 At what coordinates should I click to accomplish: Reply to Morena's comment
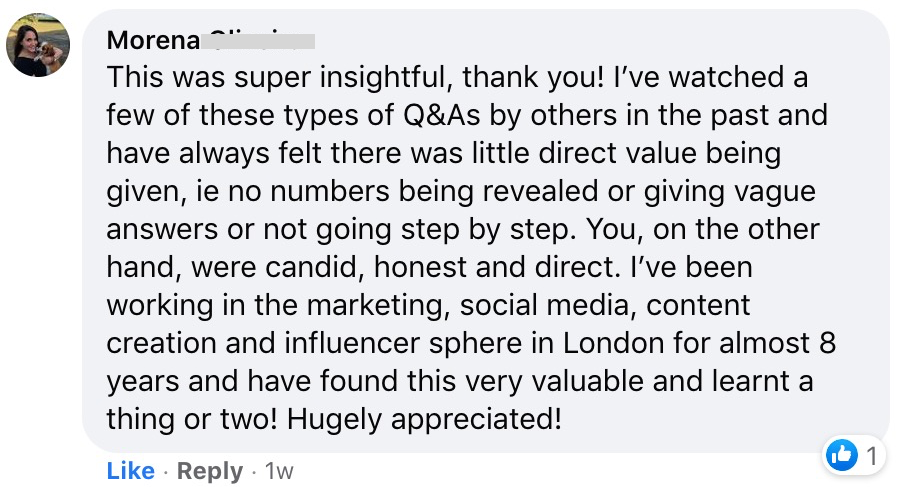pos(210,471)
